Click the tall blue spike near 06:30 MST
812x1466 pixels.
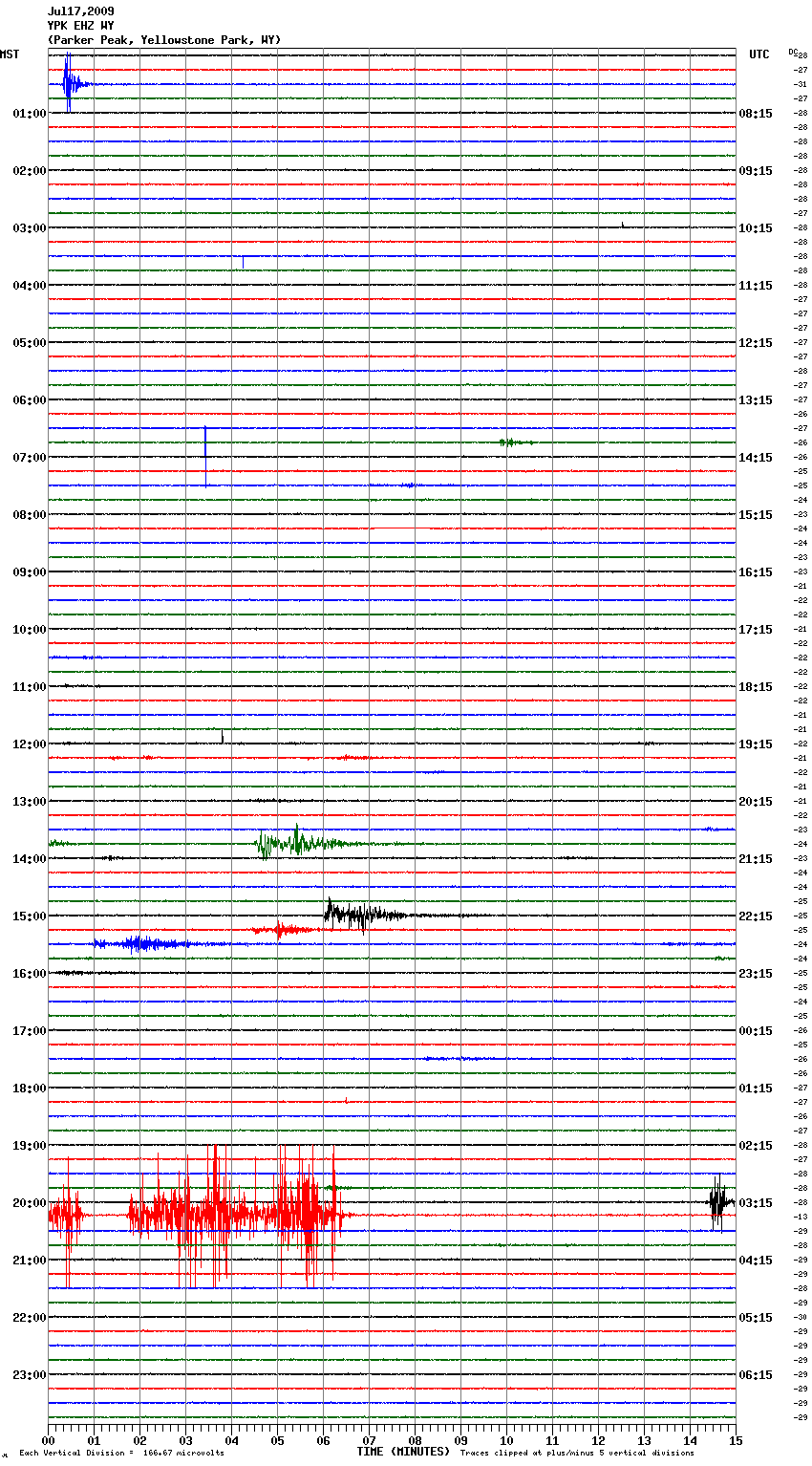tap(205, 456)
